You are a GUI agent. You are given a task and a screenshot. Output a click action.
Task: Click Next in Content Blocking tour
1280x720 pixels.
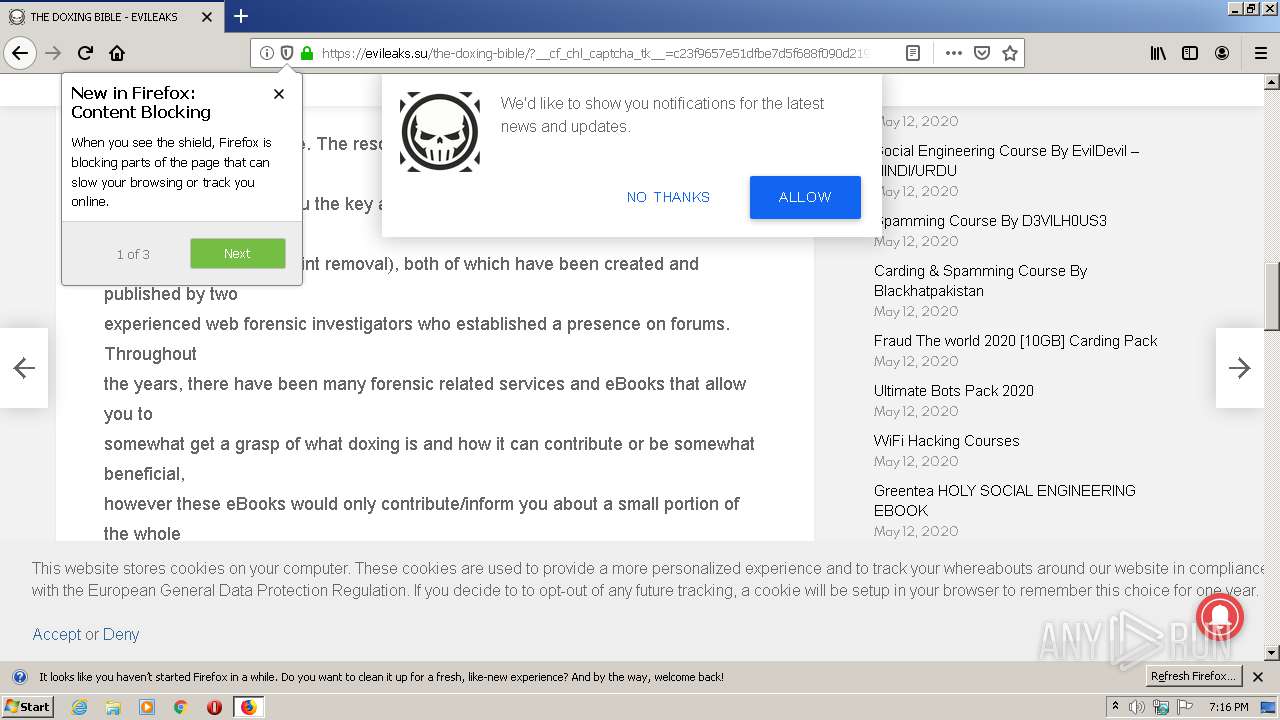tap(238, 253)
